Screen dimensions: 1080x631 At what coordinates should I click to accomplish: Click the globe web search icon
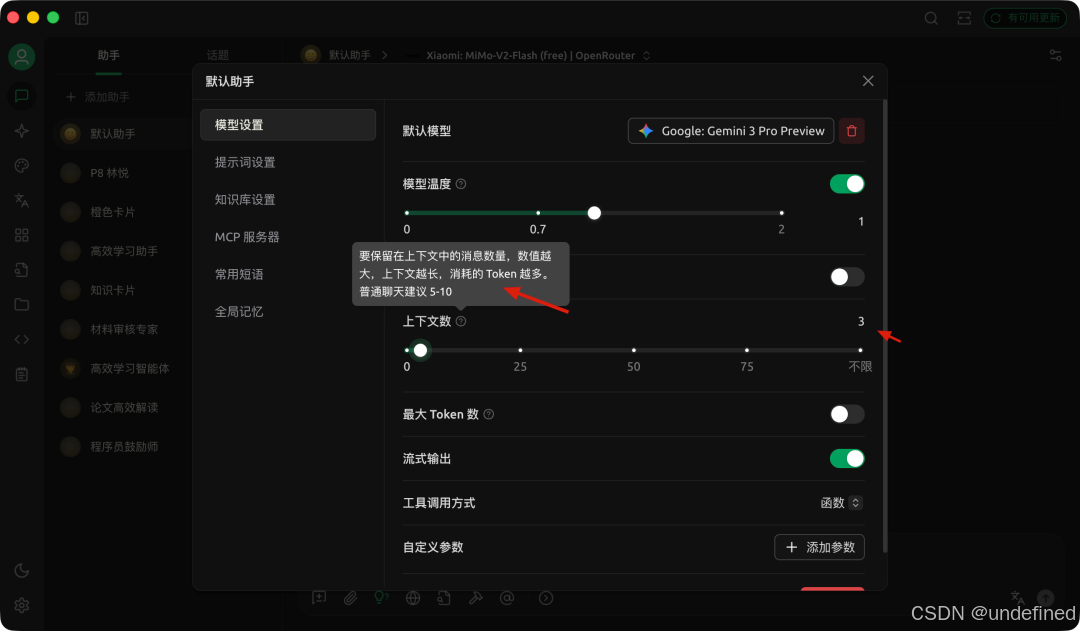pos(413,598)
